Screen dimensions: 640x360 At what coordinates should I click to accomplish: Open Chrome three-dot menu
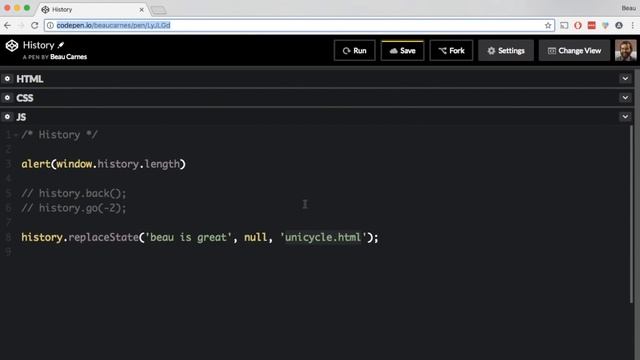coord(633,25)
